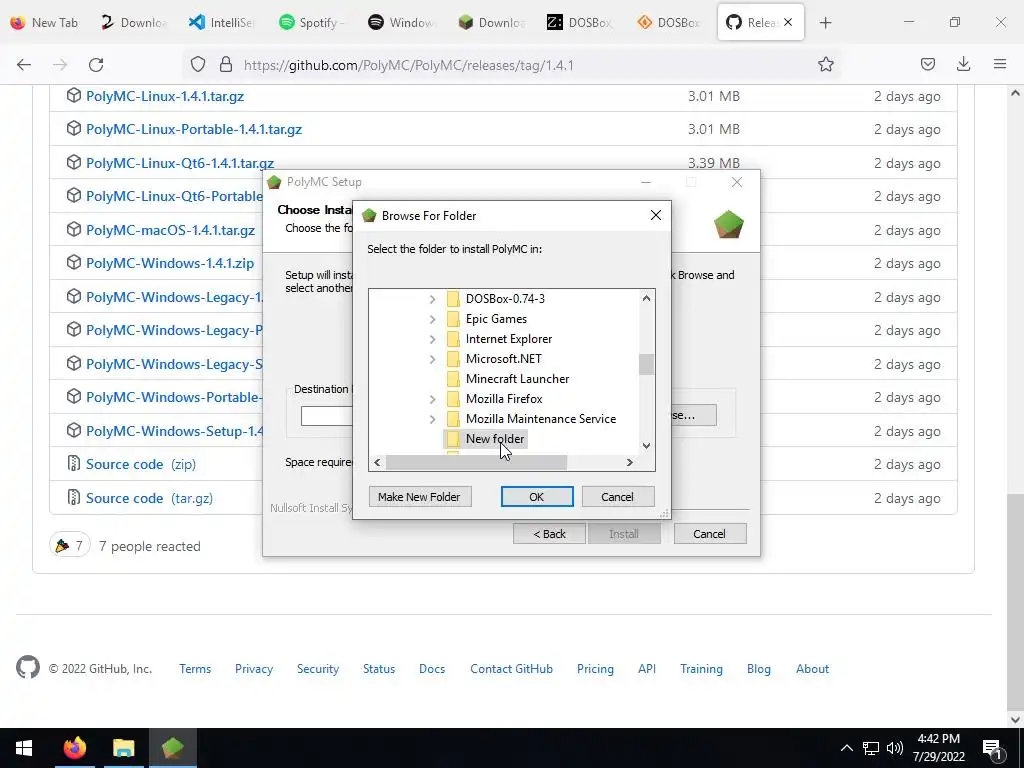Open the Terms footer link
This screenshot has width=1024, height=768.
pos(195,669)
